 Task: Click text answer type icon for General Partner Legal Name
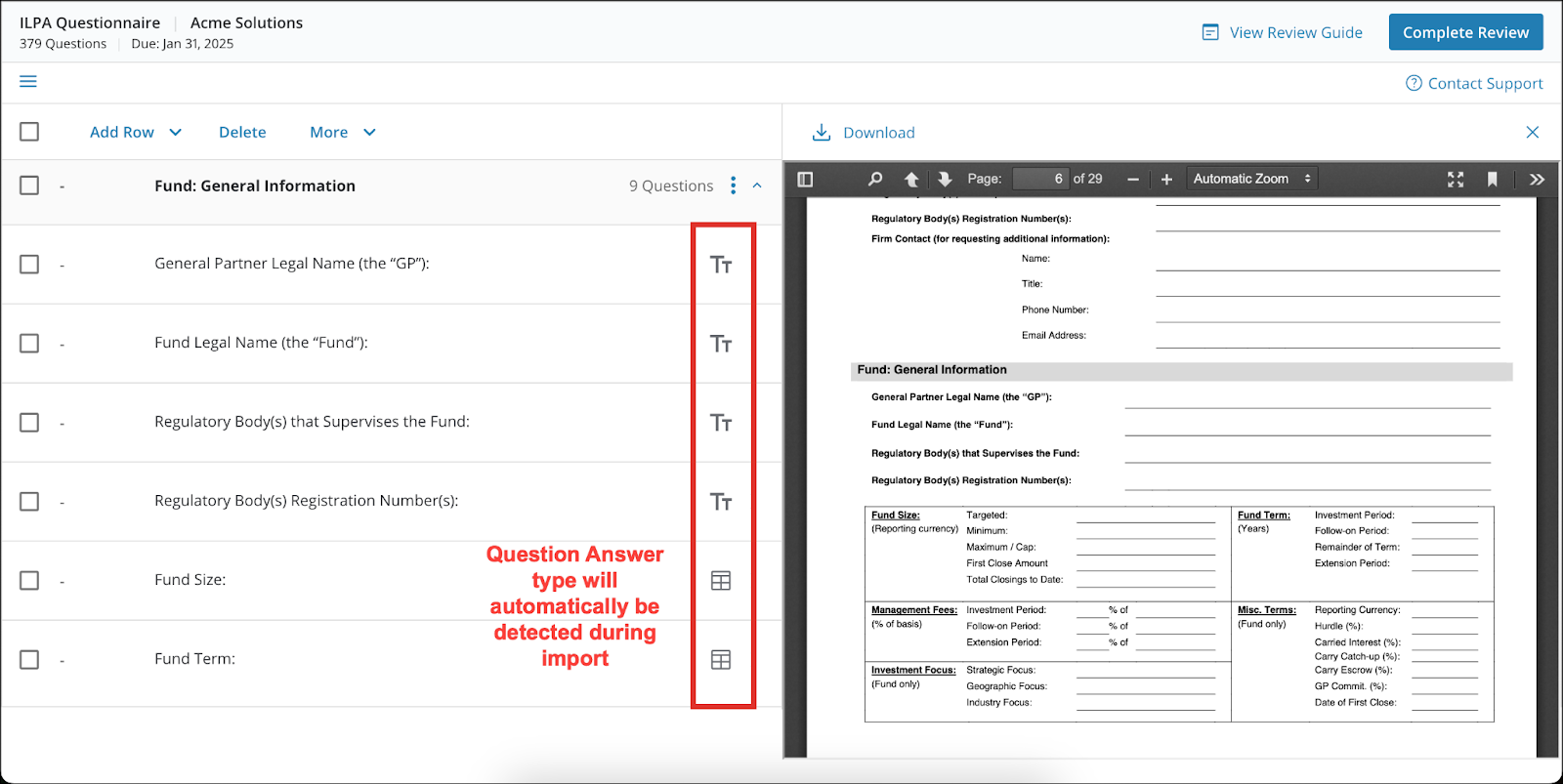click(x=721, y=265)
